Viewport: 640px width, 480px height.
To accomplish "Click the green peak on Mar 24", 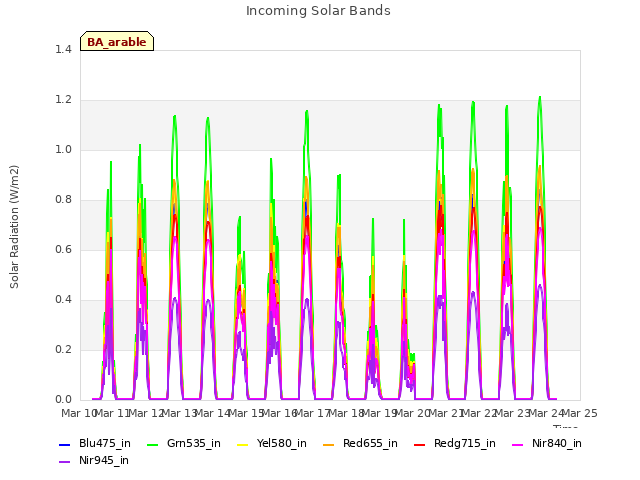I will coord(540,98).
